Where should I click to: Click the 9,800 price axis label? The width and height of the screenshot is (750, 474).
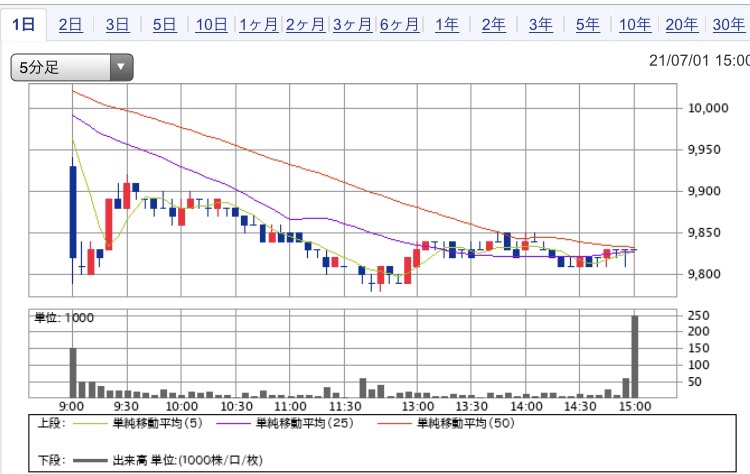(x=704, y=274)
